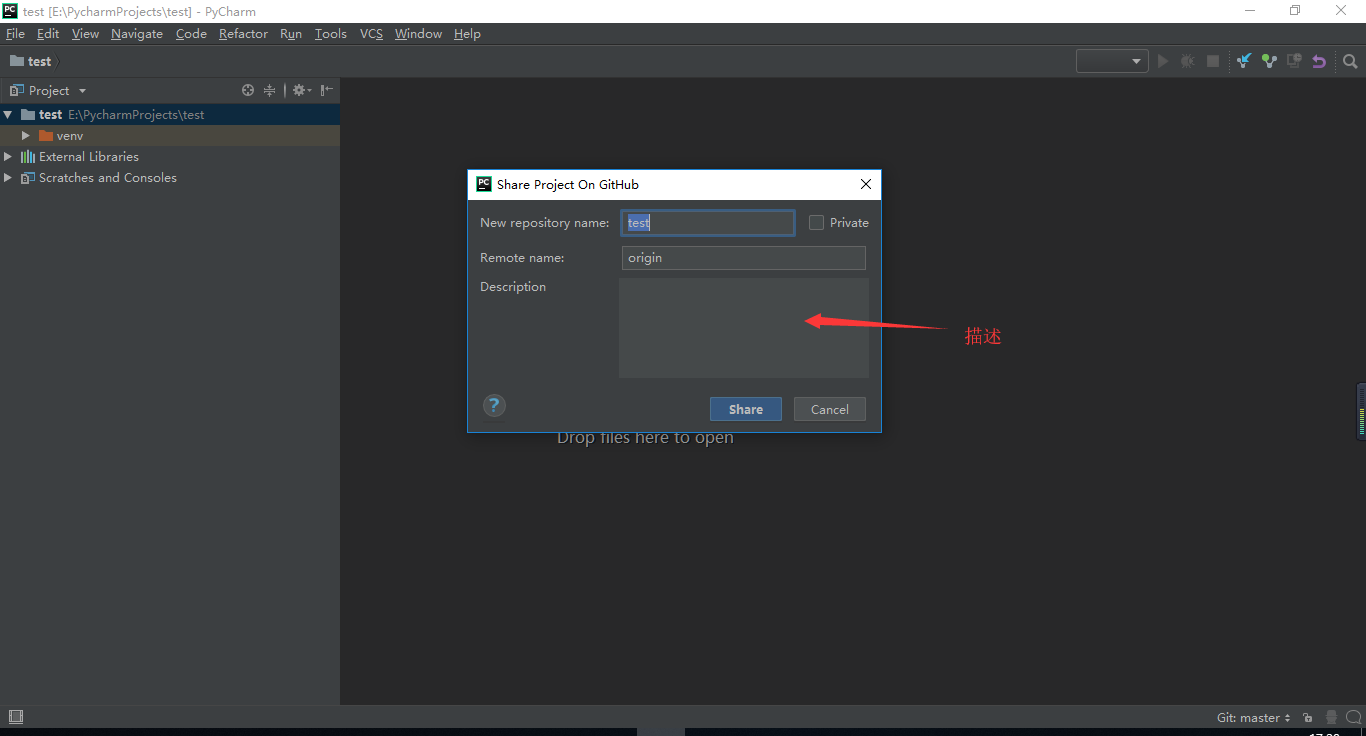Open the Refactor menu
The height and width of the screenshot is (736, 1366).
[243, 34]
